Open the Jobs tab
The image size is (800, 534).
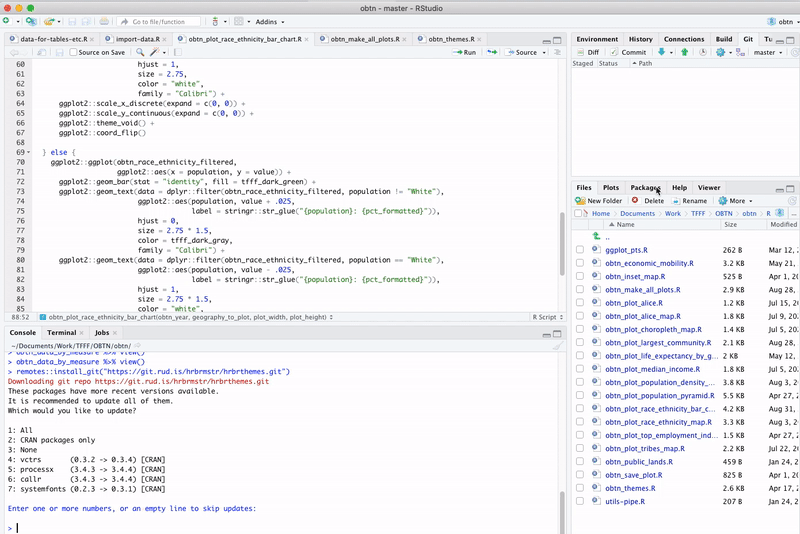click(x=102, y=333)
